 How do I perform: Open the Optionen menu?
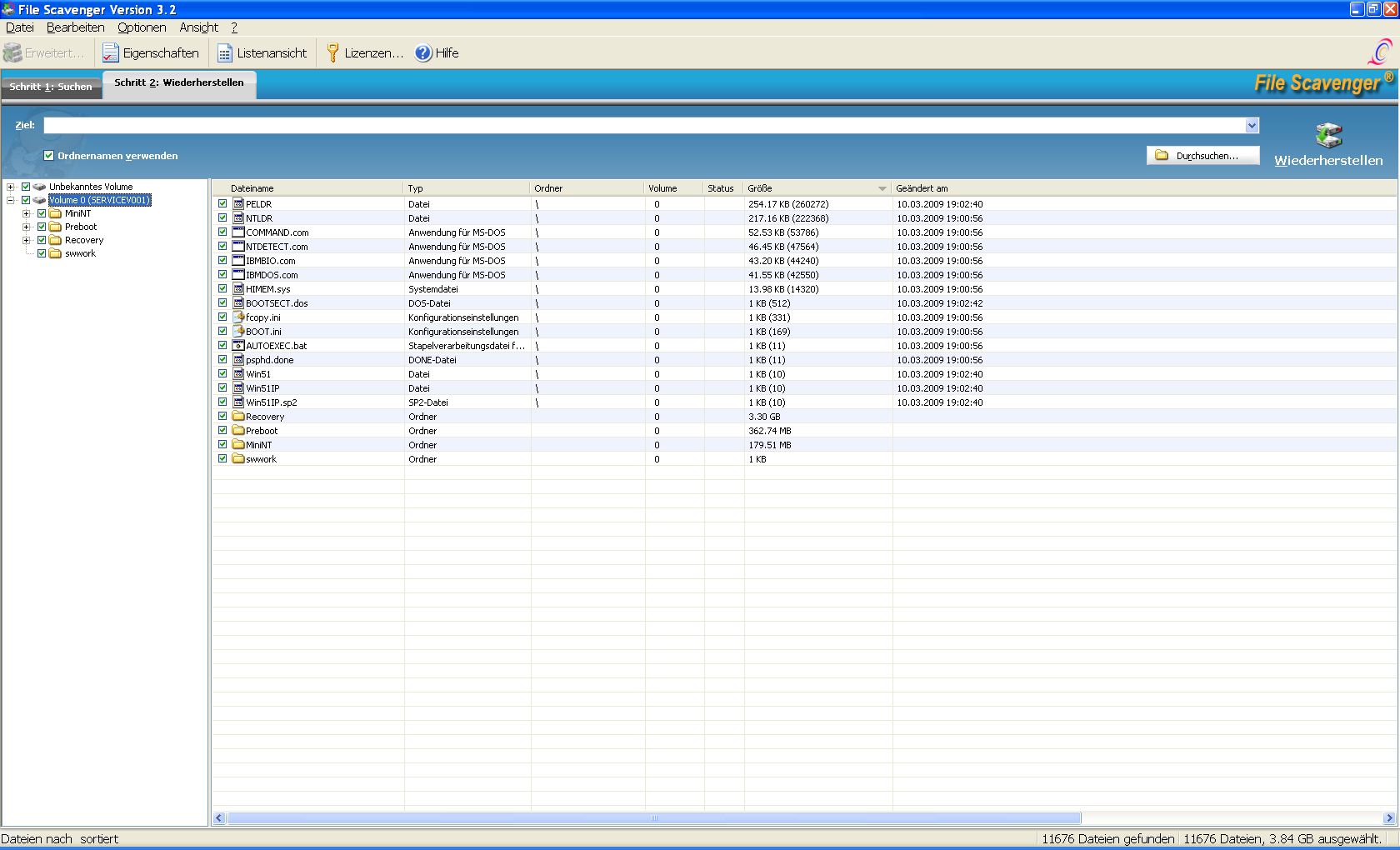(142, 27)
